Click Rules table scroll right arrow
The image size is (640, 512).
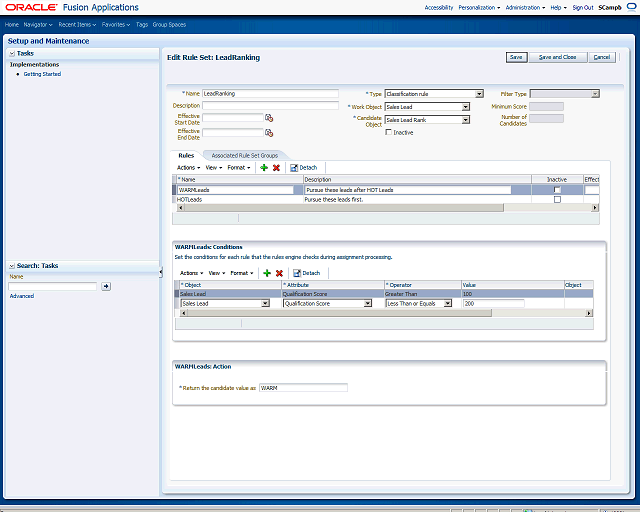595,208
